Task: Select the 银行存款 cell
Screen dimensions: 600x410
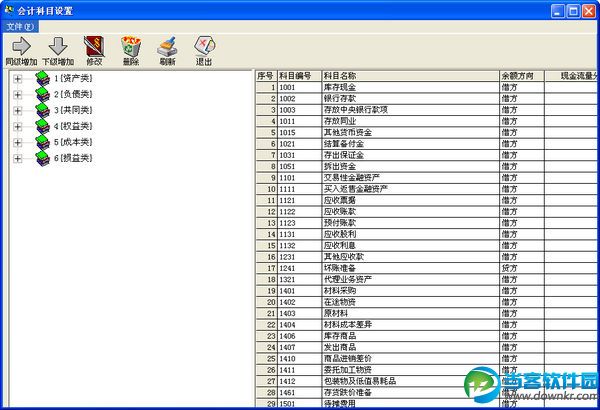Action: pyautogui.click(x=411, y=98)
